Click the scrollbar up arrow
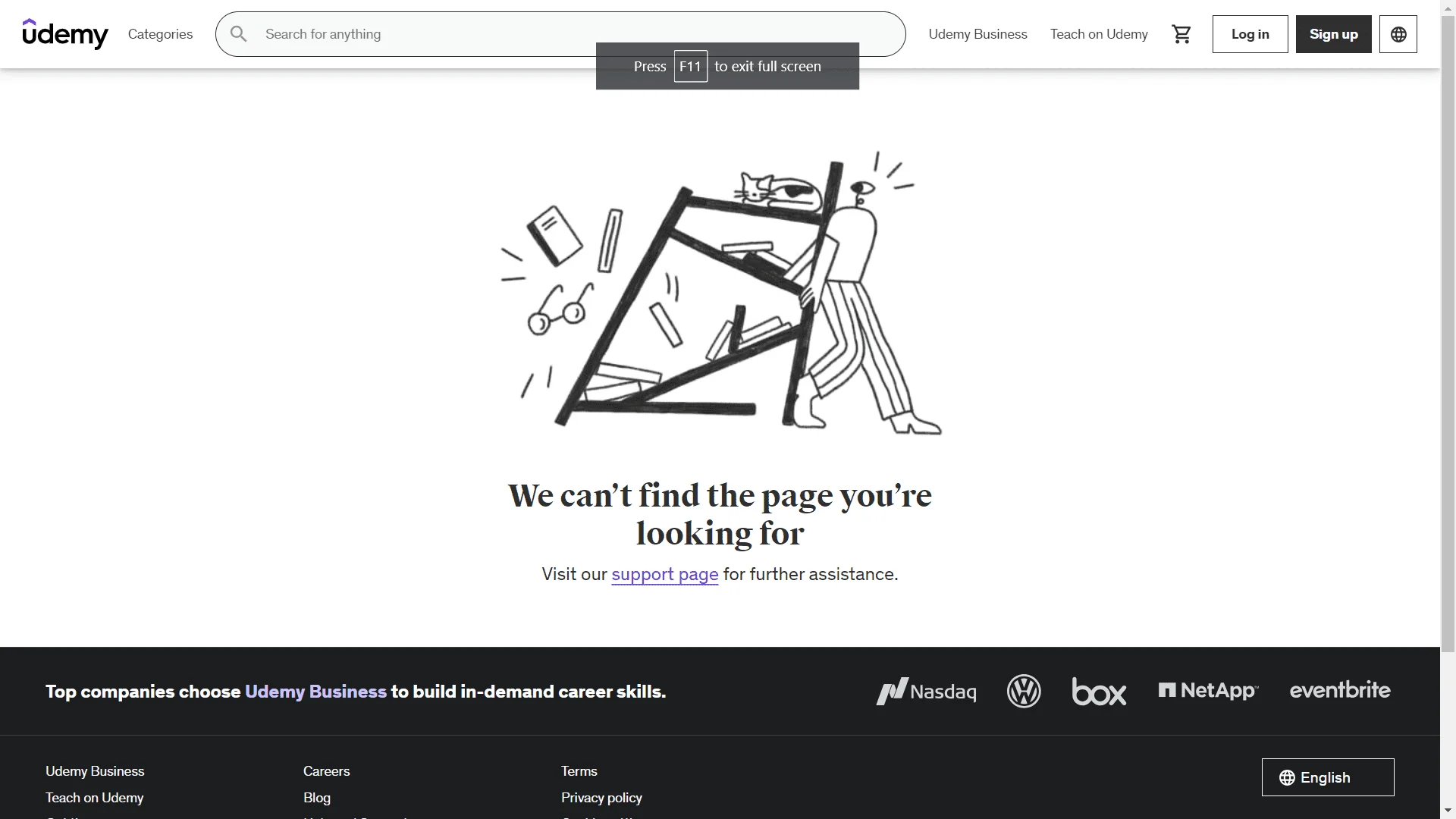Image resolution: width=1456 pixels, height=819 pixels. [1448, 7]
